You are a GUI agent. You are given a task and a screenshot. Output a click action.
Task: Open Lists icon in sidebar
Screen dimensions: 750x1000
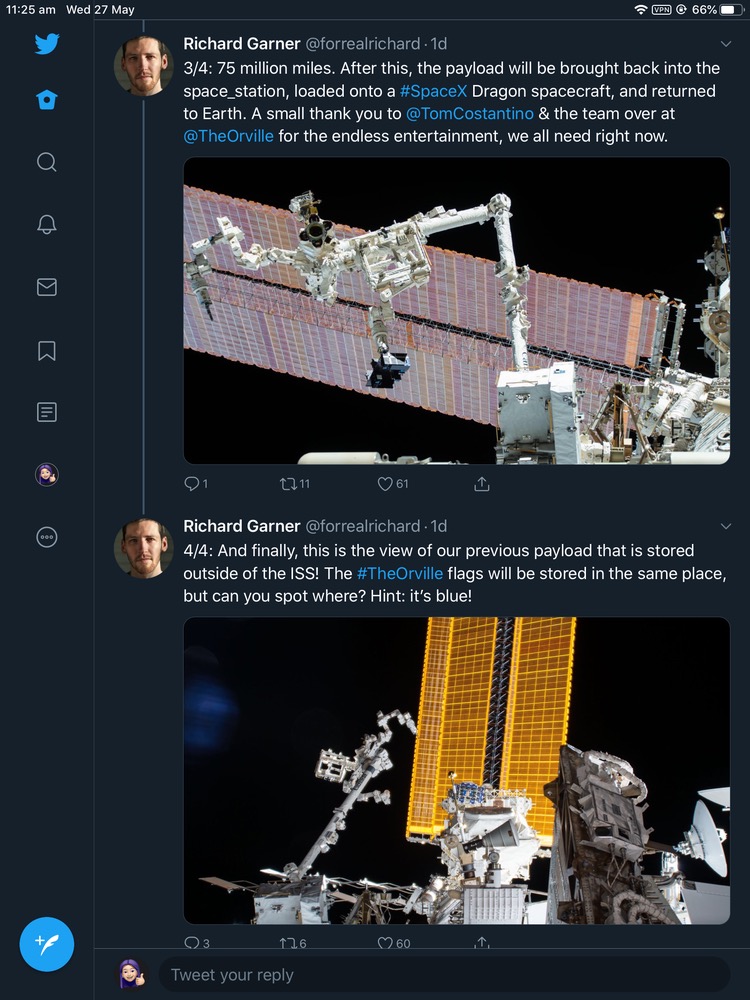pos(46,412)
